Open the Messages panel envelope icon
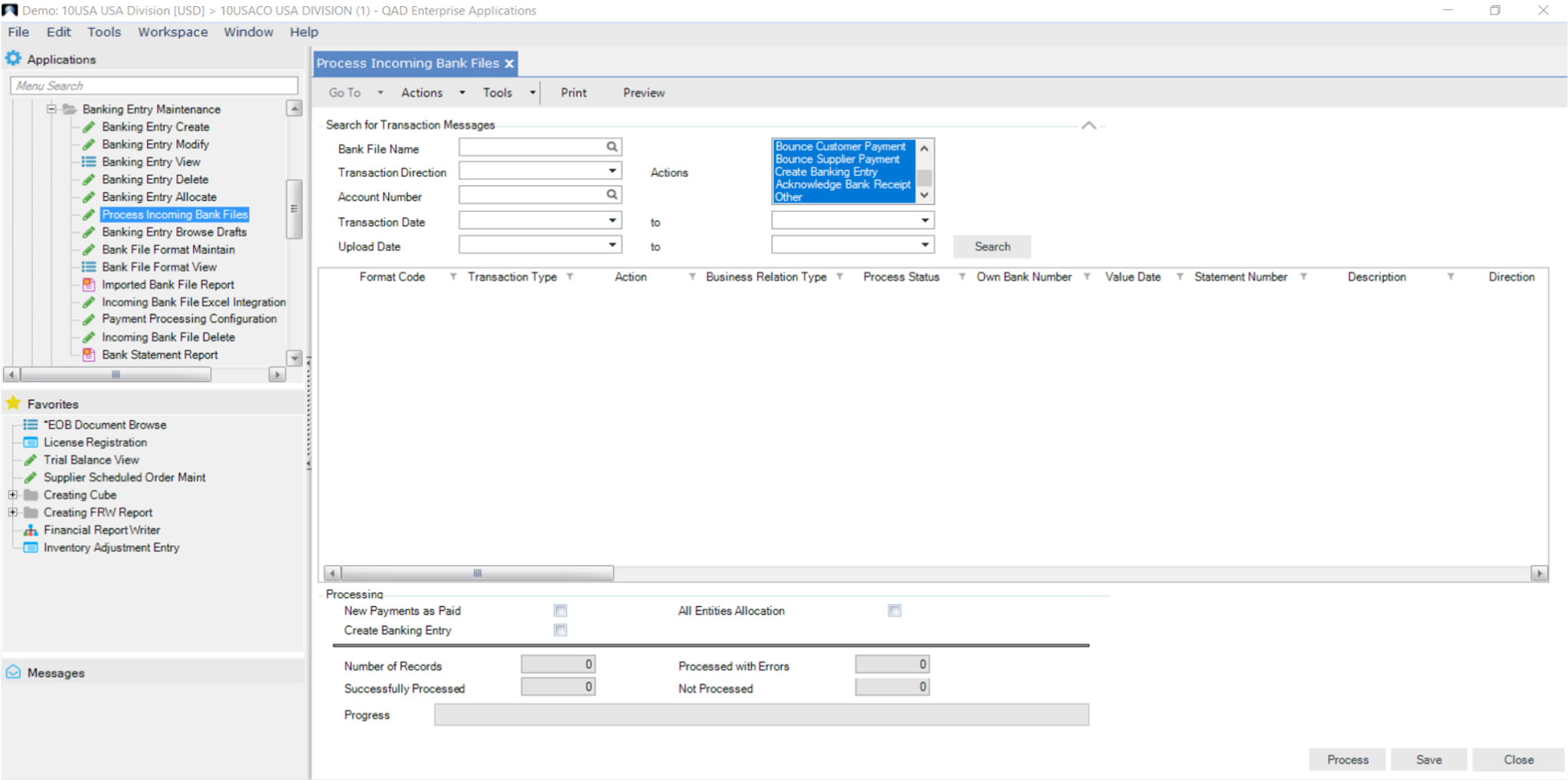 pyautogui.click(x=13, y=672)
